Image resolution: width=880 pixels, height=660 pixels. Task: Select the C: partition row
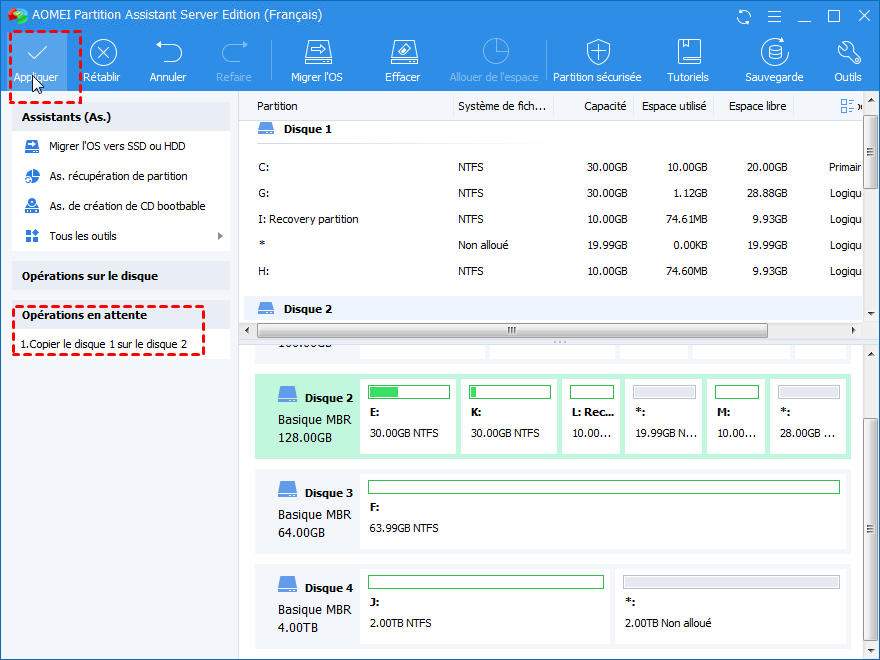[x=553, y=167]
